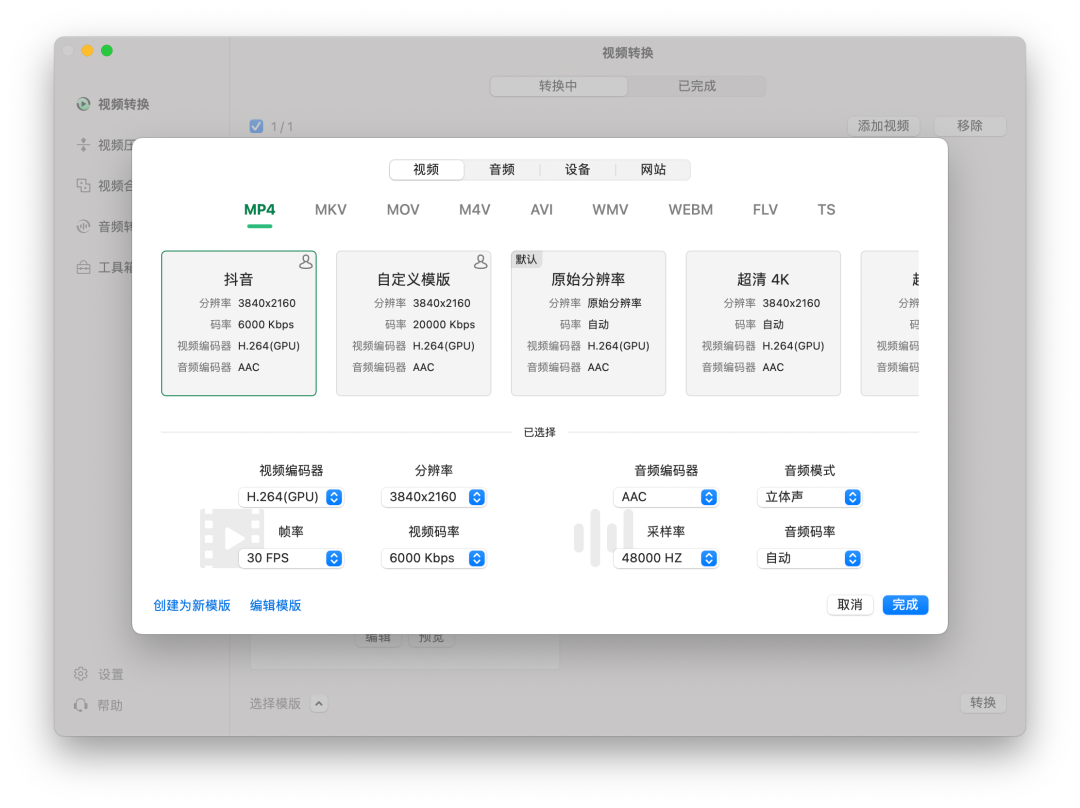Select the WMV format tab

click(610, 209)
